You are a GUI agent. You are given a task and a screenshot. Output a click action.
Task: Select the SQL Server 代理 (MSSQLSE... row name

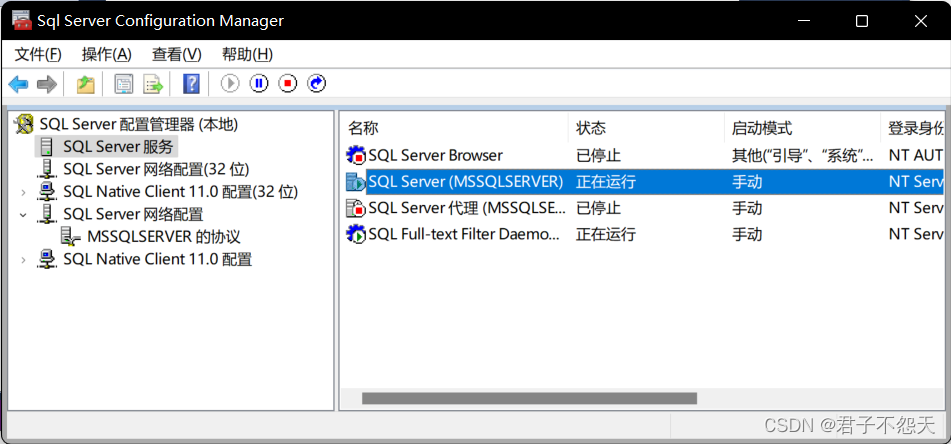[x=467, y=208]
